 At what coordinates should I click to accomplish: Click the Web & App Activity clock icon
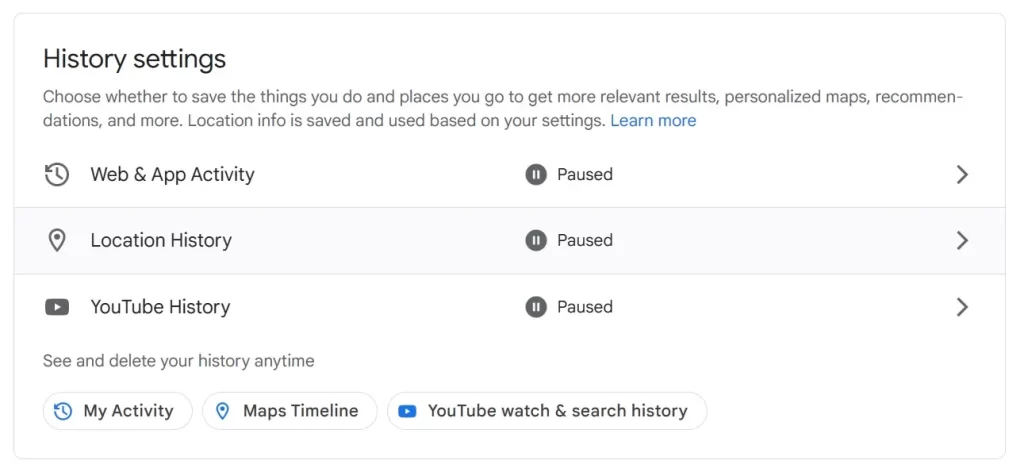(57, 175)
